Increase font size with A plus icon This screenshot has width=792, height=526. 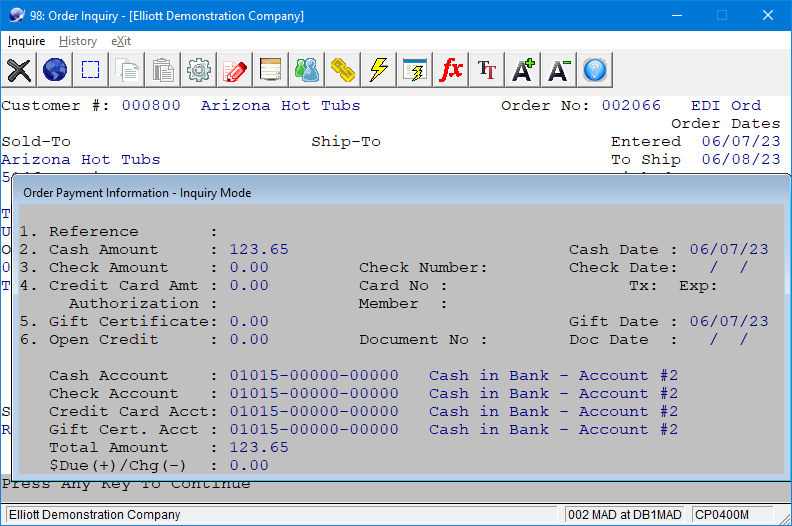pos(523,70)
